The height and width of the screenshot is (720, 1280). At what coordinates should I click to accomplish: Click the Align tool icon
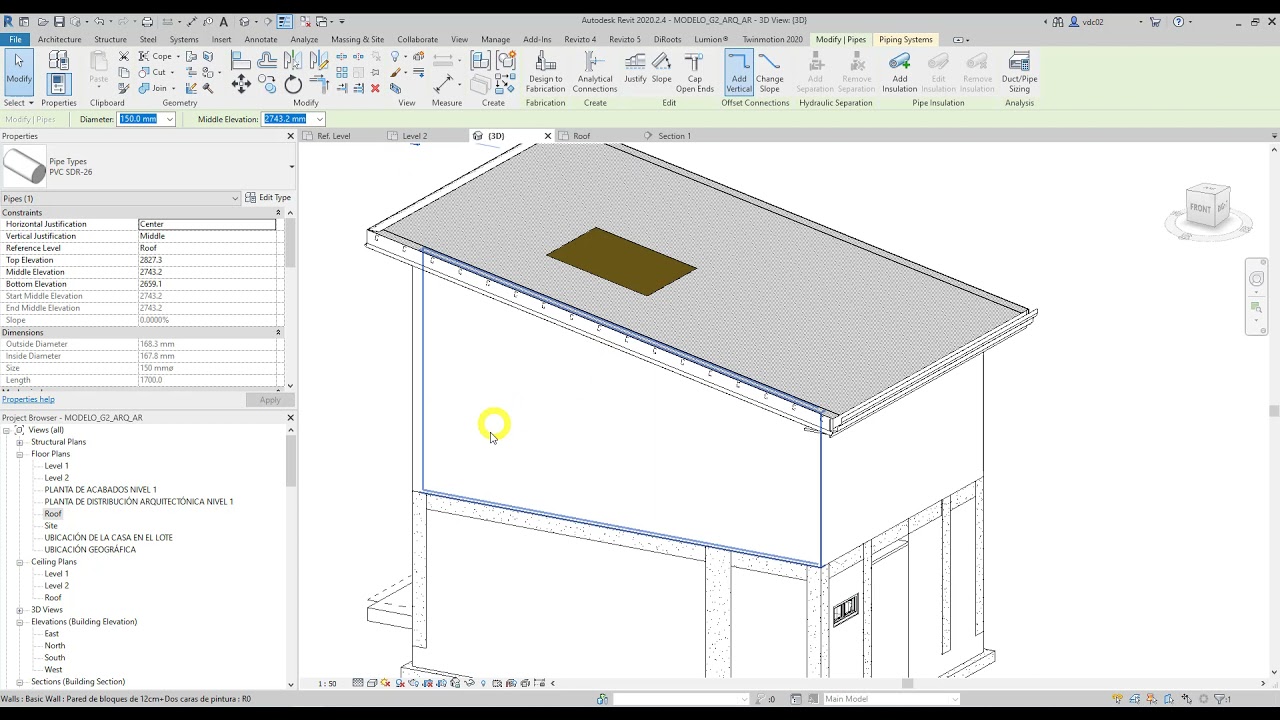(x=241, y=61)
